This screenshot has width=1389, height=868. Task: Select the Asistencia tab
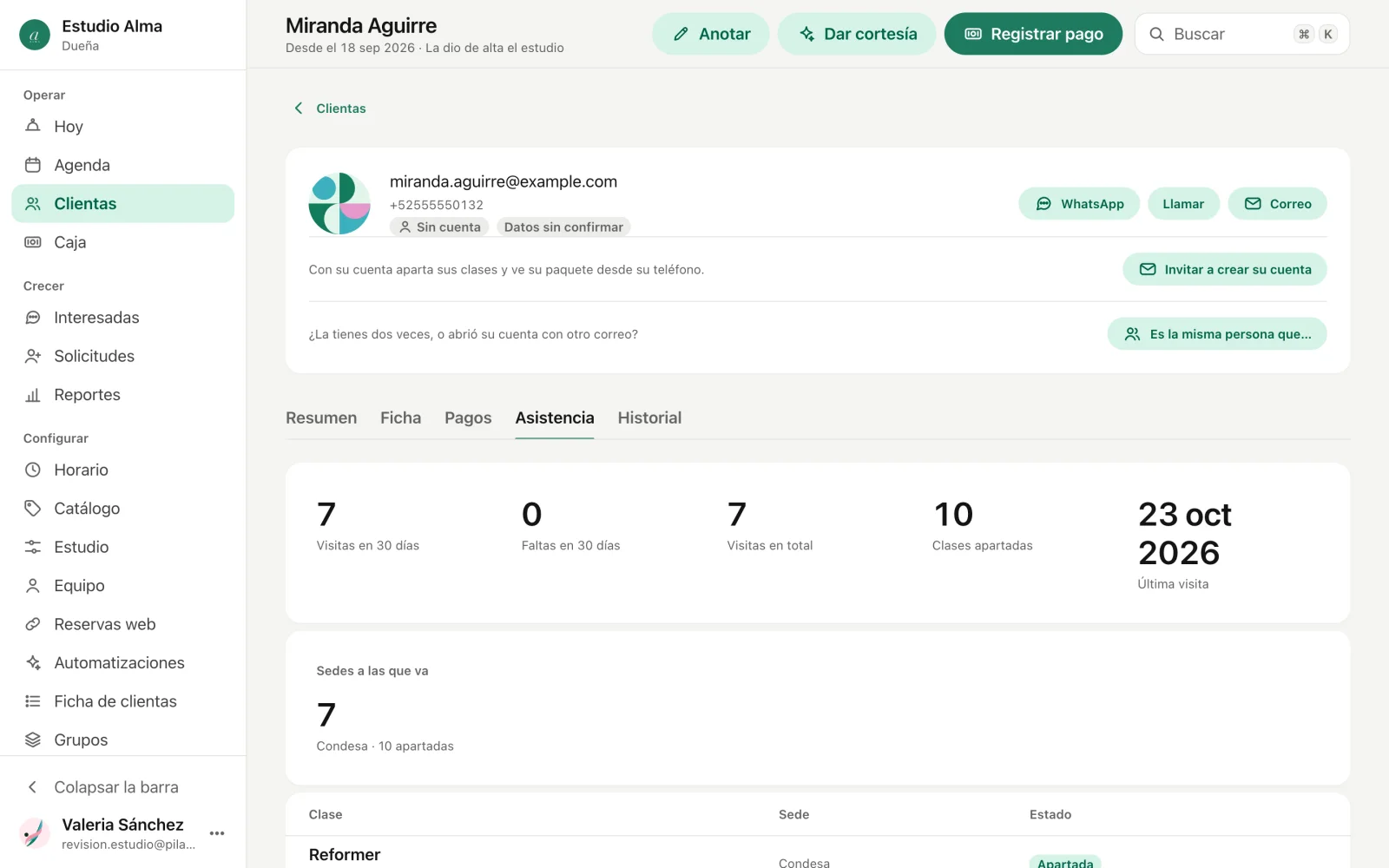555,418
